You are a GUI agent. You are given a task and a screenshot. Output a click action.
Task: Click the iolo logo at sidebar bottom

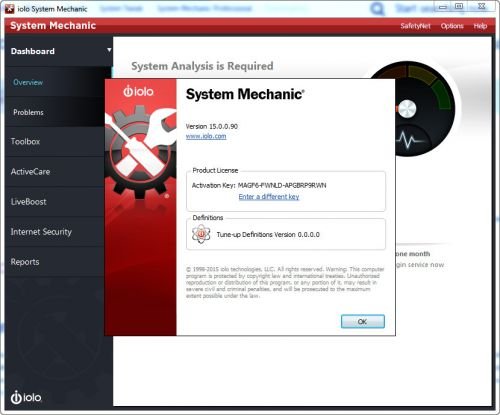[x=26, y=397]
